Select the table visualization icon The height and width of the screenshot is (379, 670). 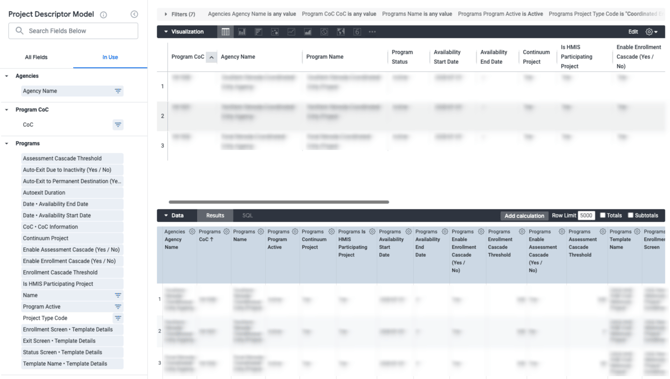[225, 32]
